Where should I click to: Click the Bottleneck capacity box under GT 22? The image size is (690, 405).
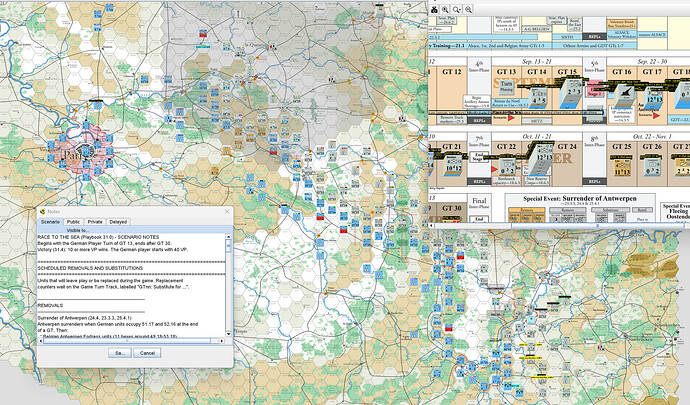(x=507, y=180)
